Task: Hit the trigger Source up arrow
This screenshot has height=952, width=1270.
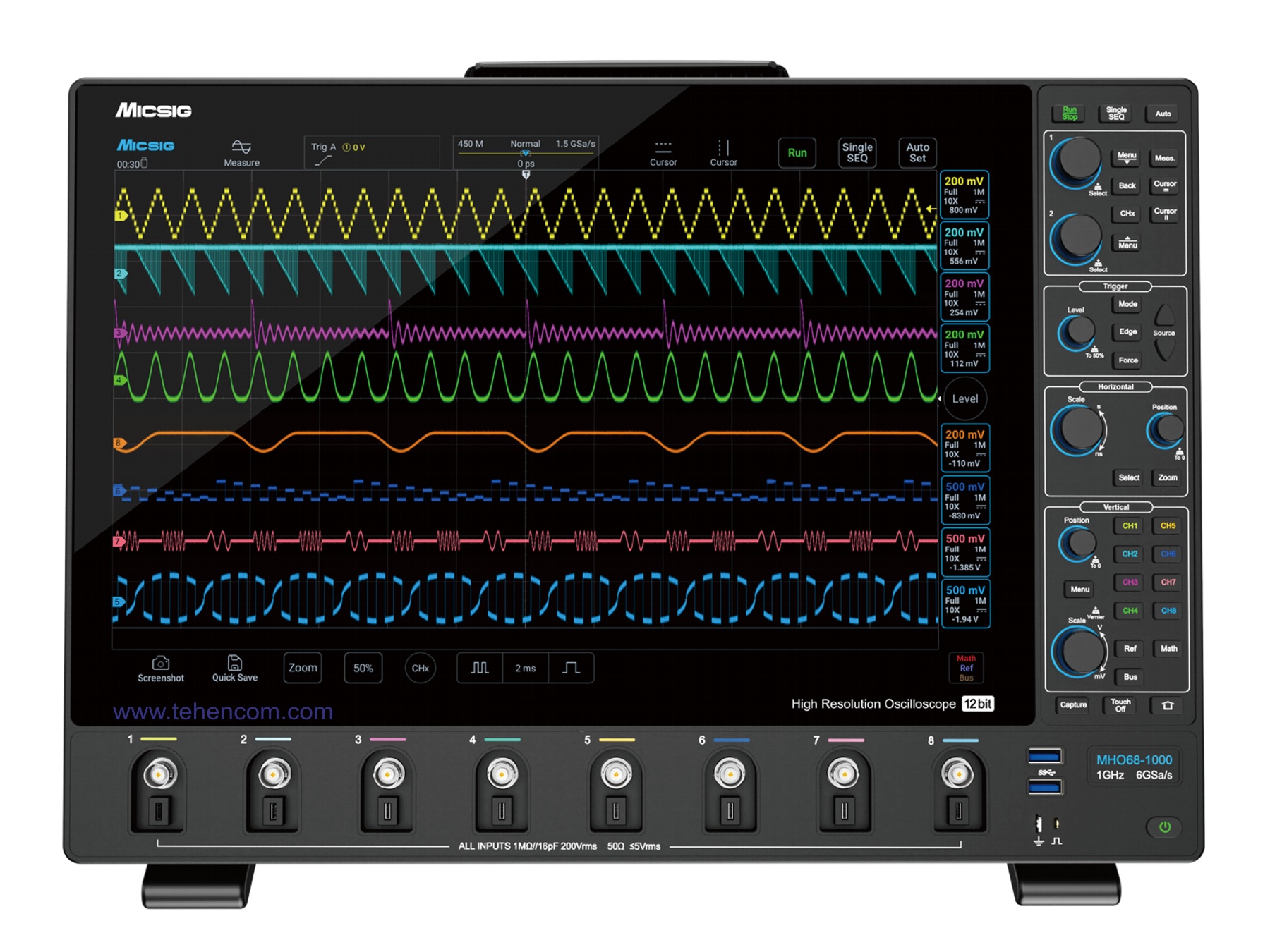Action: 1164,315
